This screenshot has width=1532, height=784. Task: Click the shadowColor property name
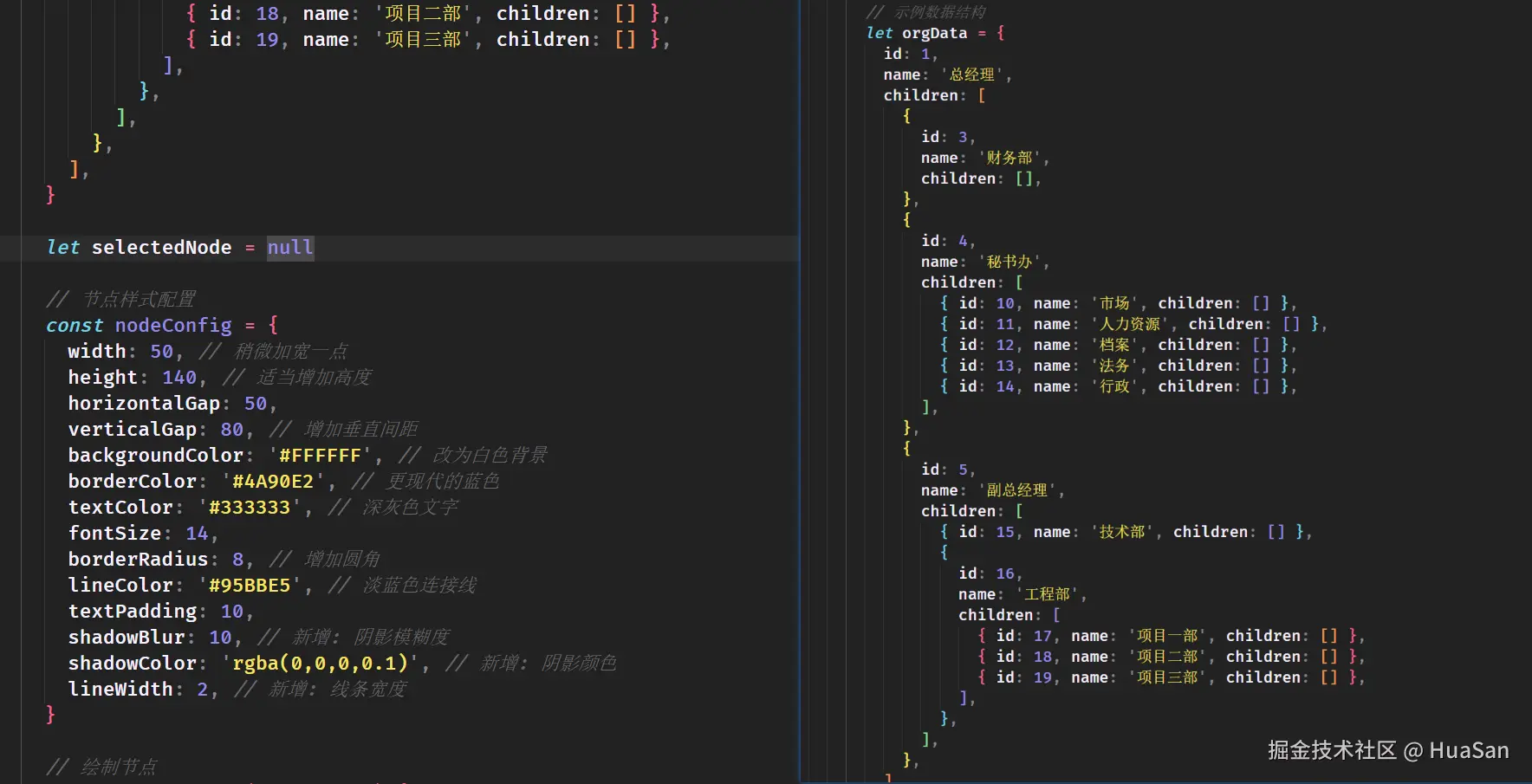tap(133, 664)
